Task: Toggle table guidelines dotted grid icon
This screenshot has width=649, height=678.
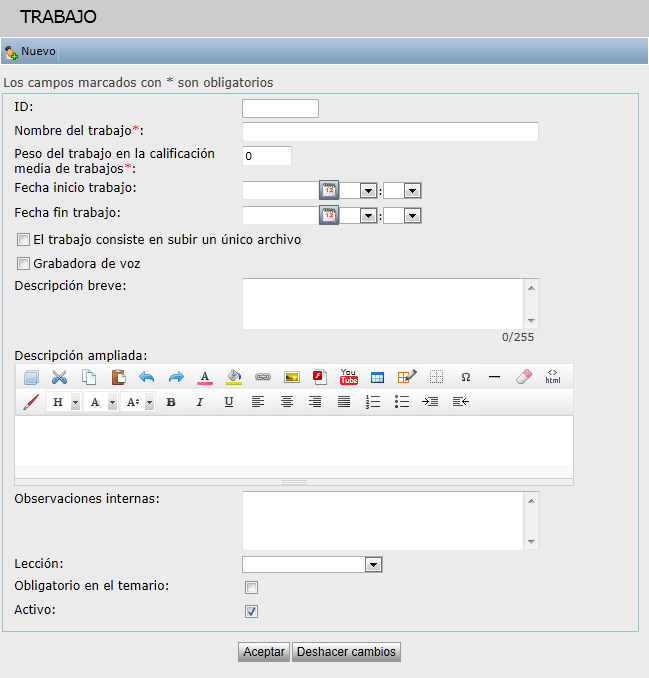Action: 436,377
